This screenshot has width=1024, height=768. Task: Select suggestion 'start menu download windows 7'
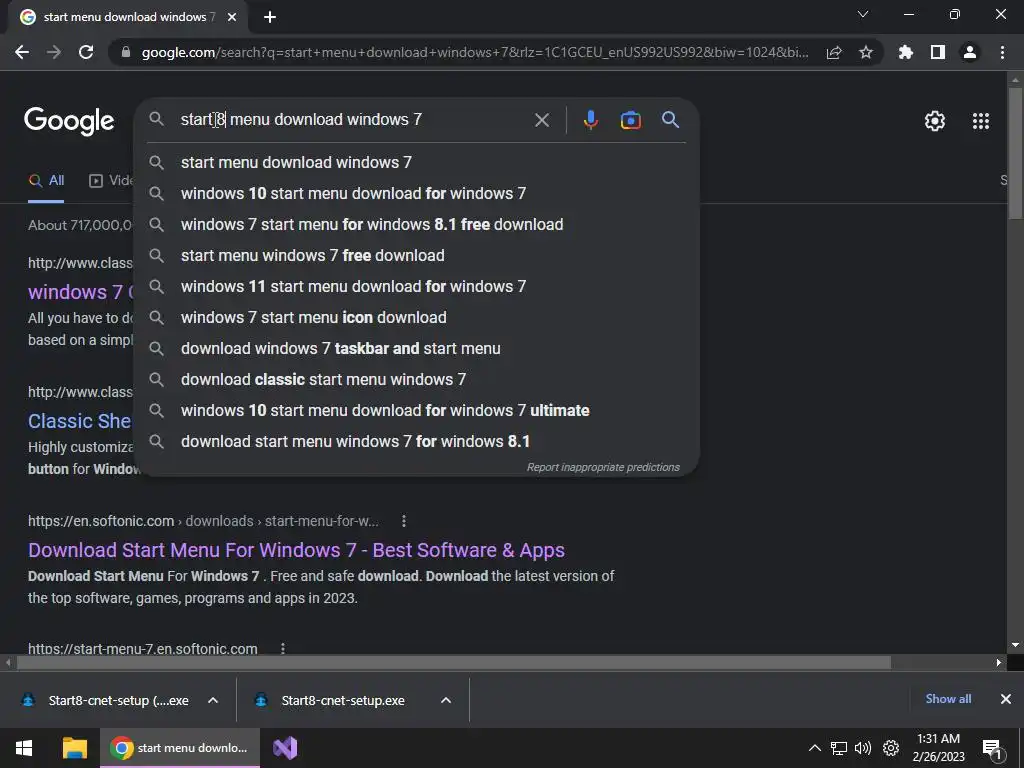(x=417, y=163)
